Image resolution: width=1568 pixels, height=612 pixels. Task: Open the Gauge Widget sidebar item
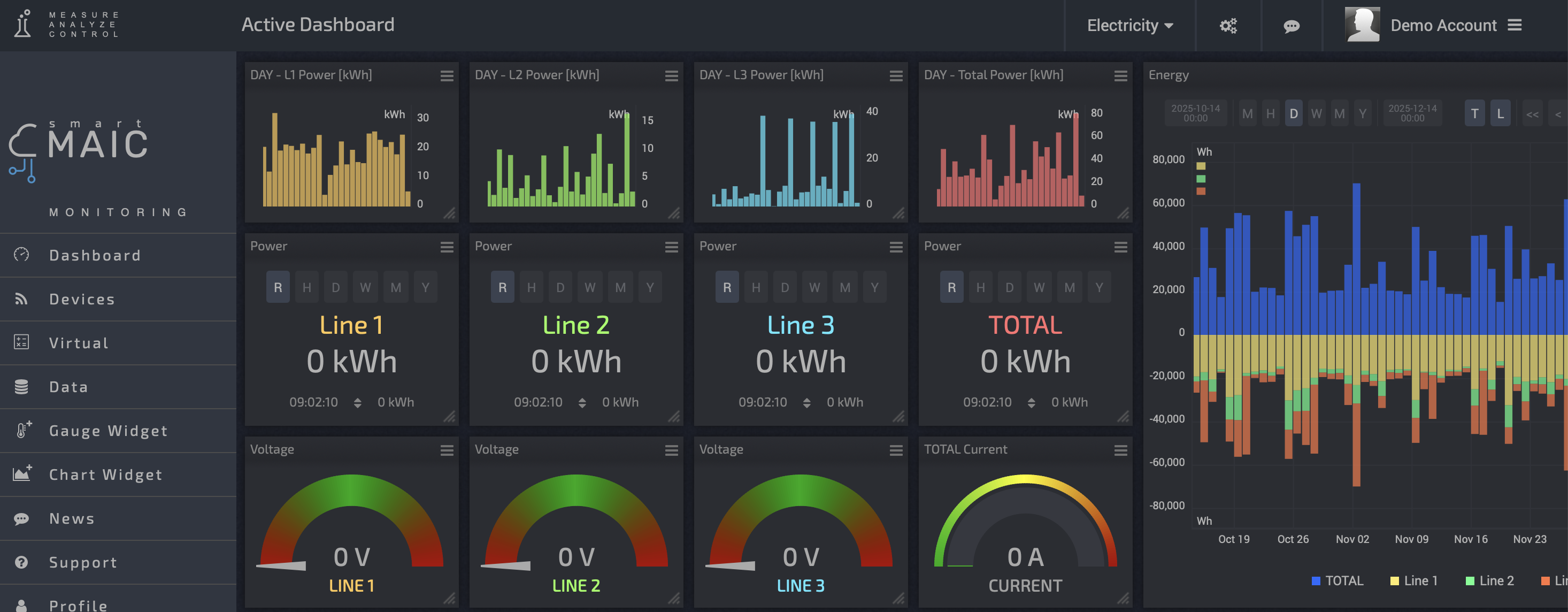(x=107, y=431)
